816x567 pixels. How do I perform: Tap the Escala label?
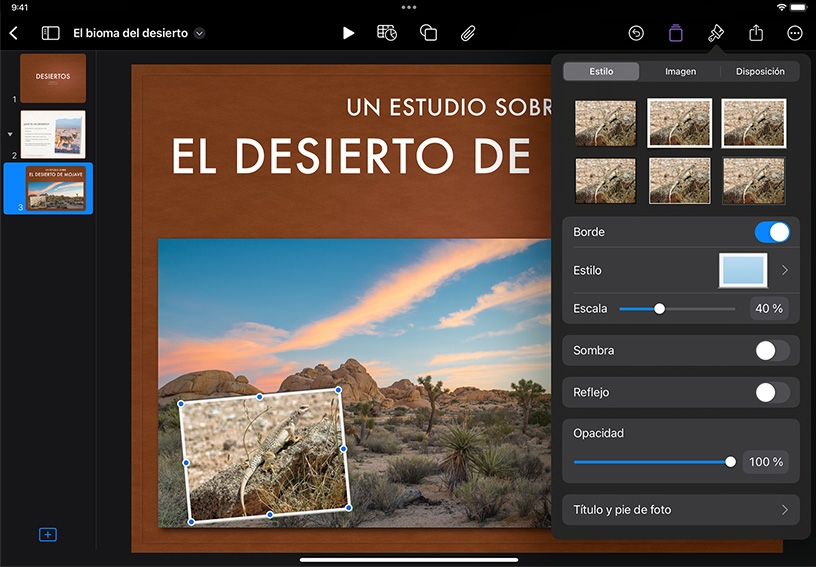point(590,308)
